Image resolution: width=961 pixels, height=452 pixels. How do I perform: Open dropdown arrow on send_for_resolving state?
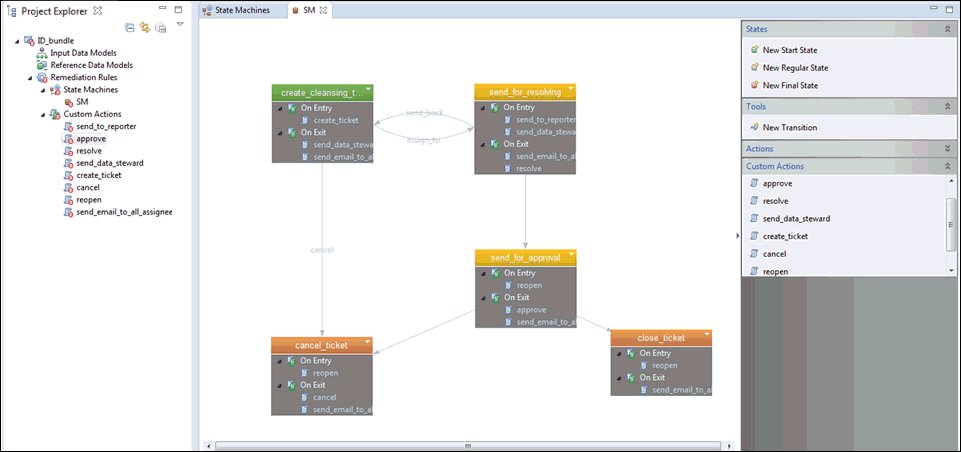pyautogui.click(x=571, y=89)
